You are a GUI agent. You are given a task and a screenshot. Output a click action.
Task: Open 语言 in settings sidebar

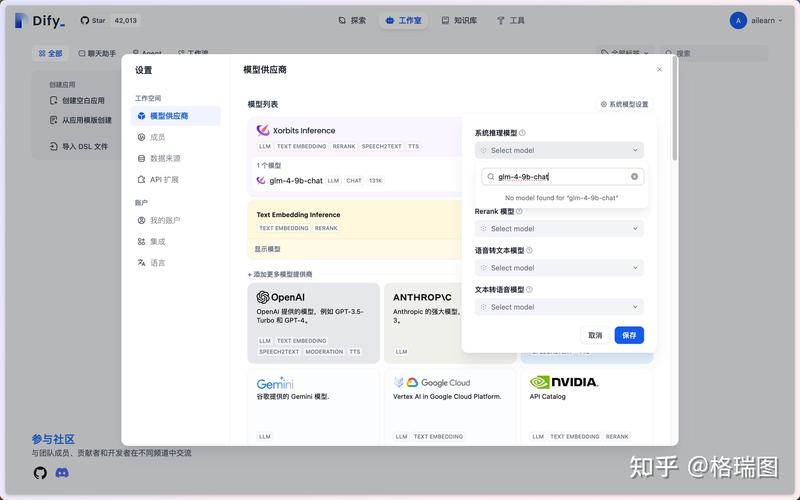[176, 263]
